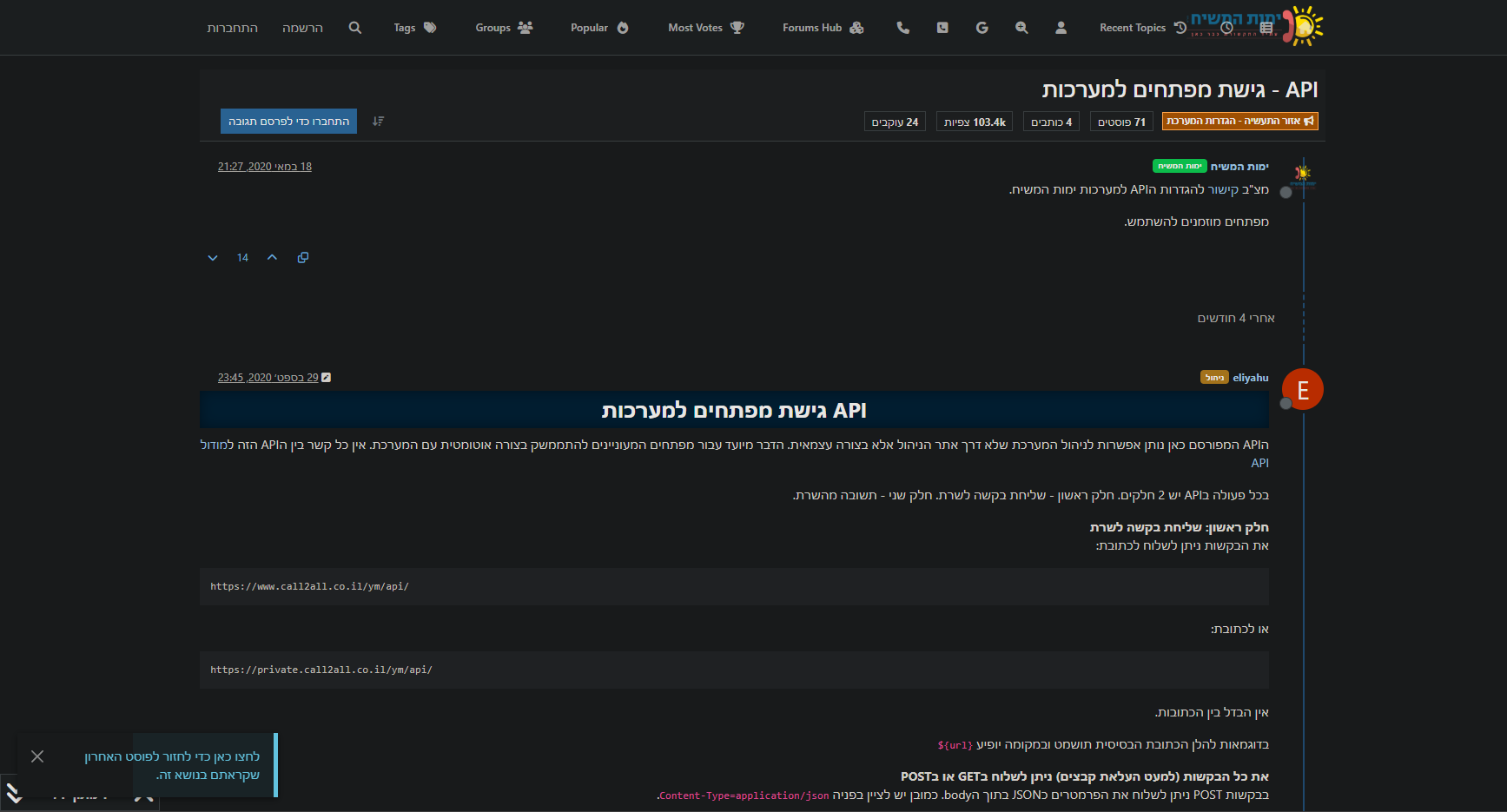Copy the post link using the copy icon
This screenshot has width=1507, height=812.
click(x=303, y=257)
